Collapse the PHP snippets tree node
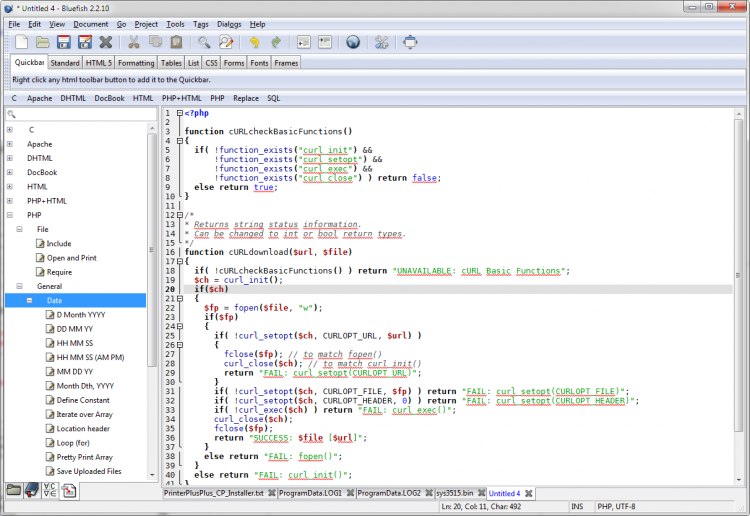750x516 pixels. pyautogui.click(x=10, y=215)
